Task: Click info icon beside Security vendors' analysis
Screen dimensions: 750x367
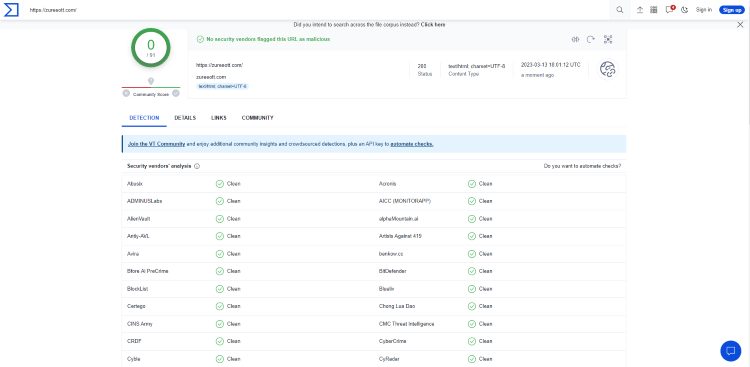Action: pos(197,167)
